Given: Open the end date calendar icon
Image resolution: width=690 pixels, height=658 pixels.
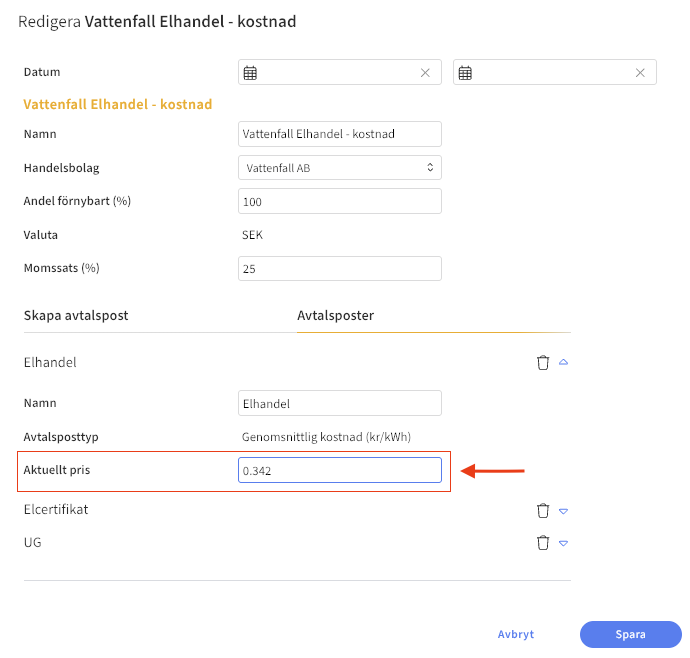Looking at the screenshot, I should pyautogui.click(x=466, y=73).
